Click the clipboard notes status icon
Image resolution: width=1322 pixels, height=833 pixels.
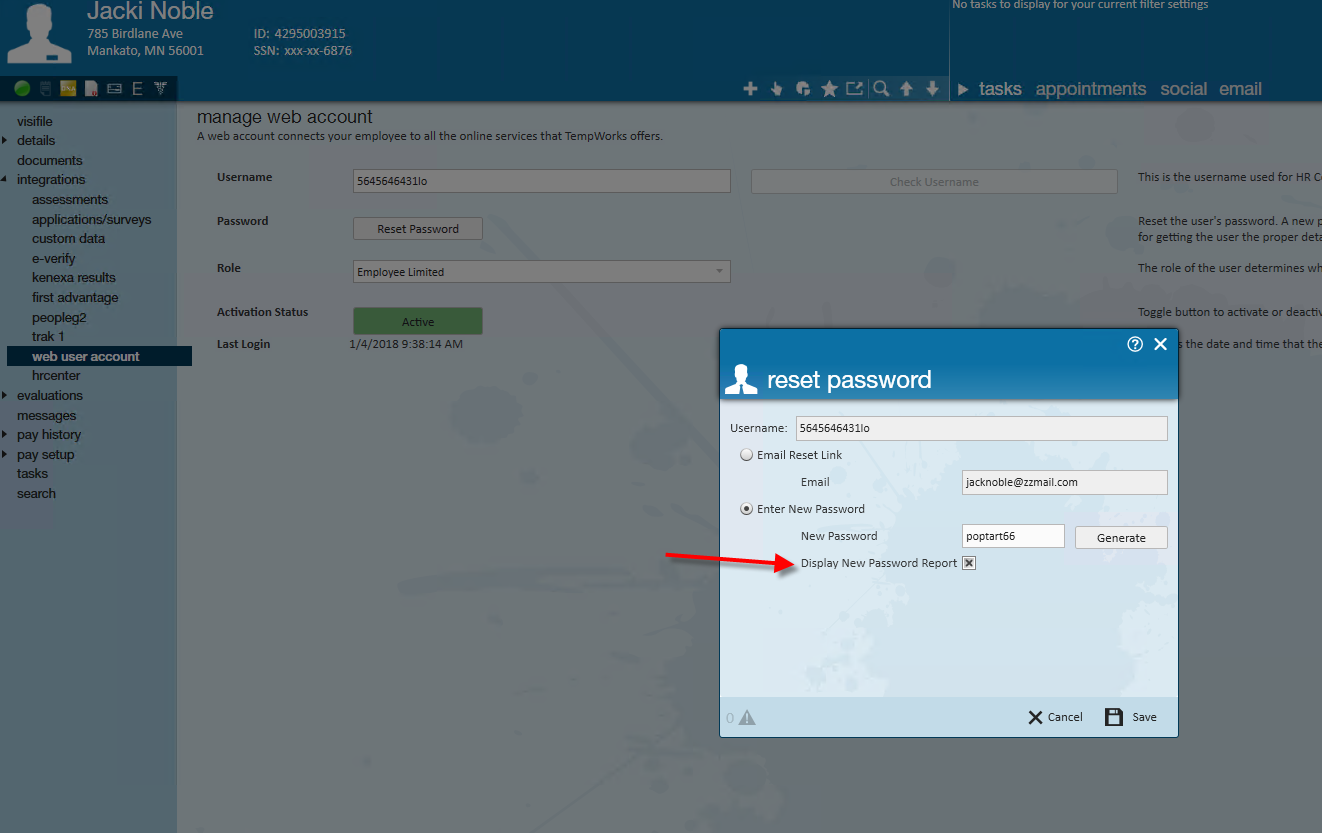(46, 89)
